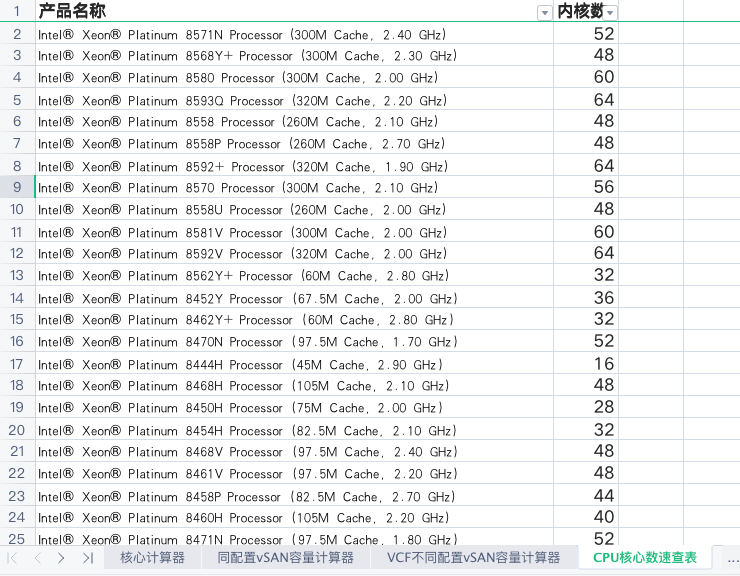Select the Platinum 8458P Processor cell

tap(294, 496)
